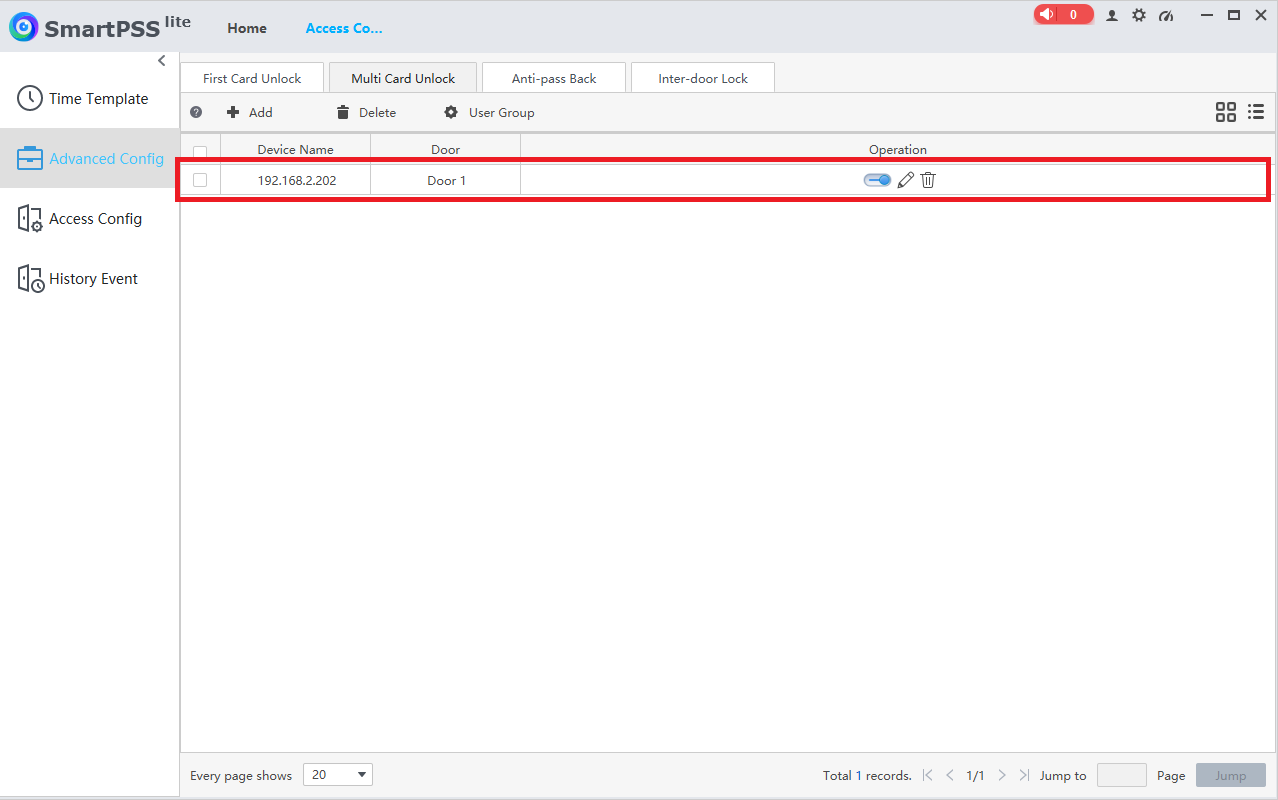The image size is (1278, 800).
Task: Go to the Home tab
Action: point(247,28)
